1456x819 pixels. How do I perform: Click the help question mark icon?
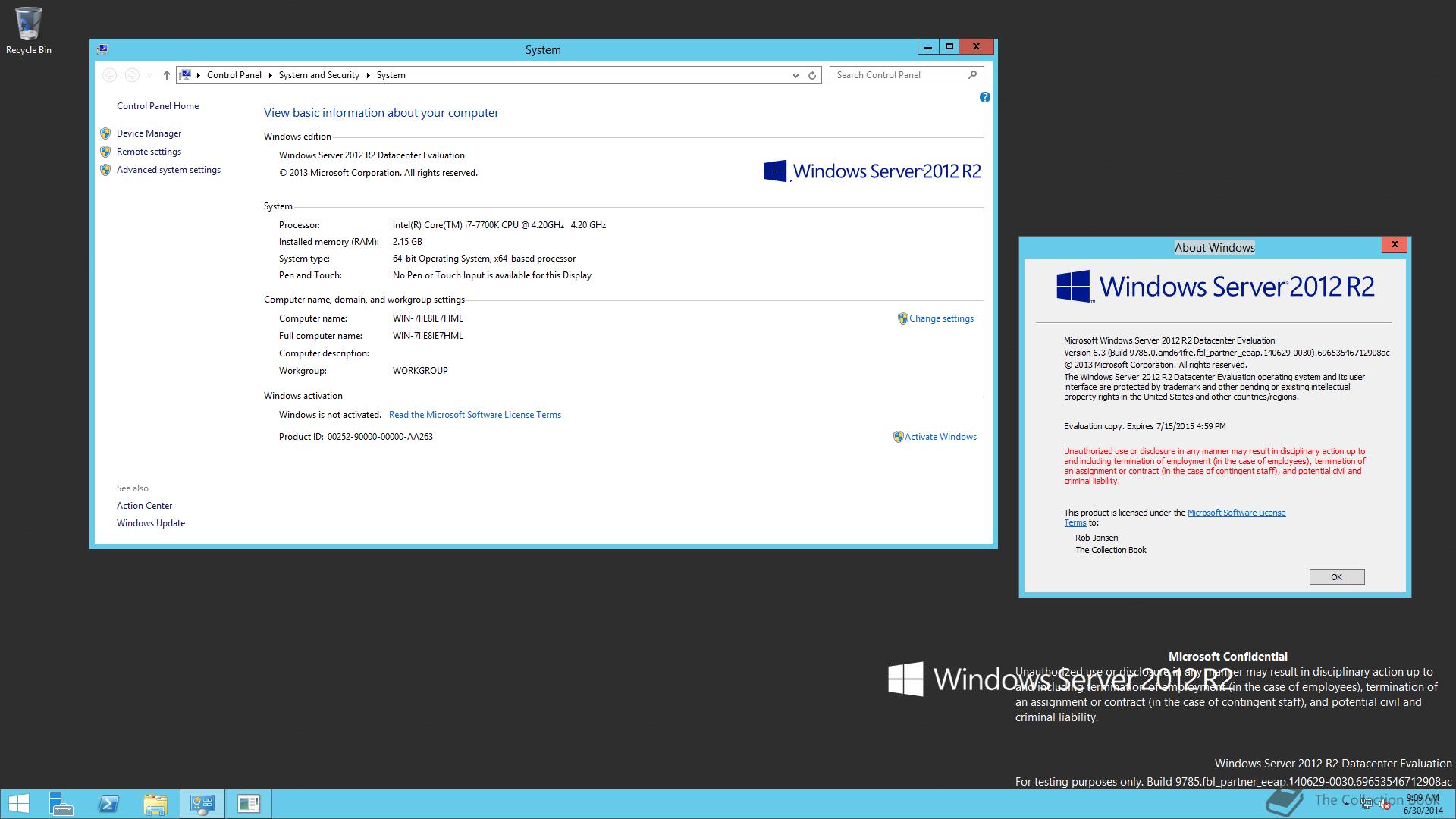[984, 97]
